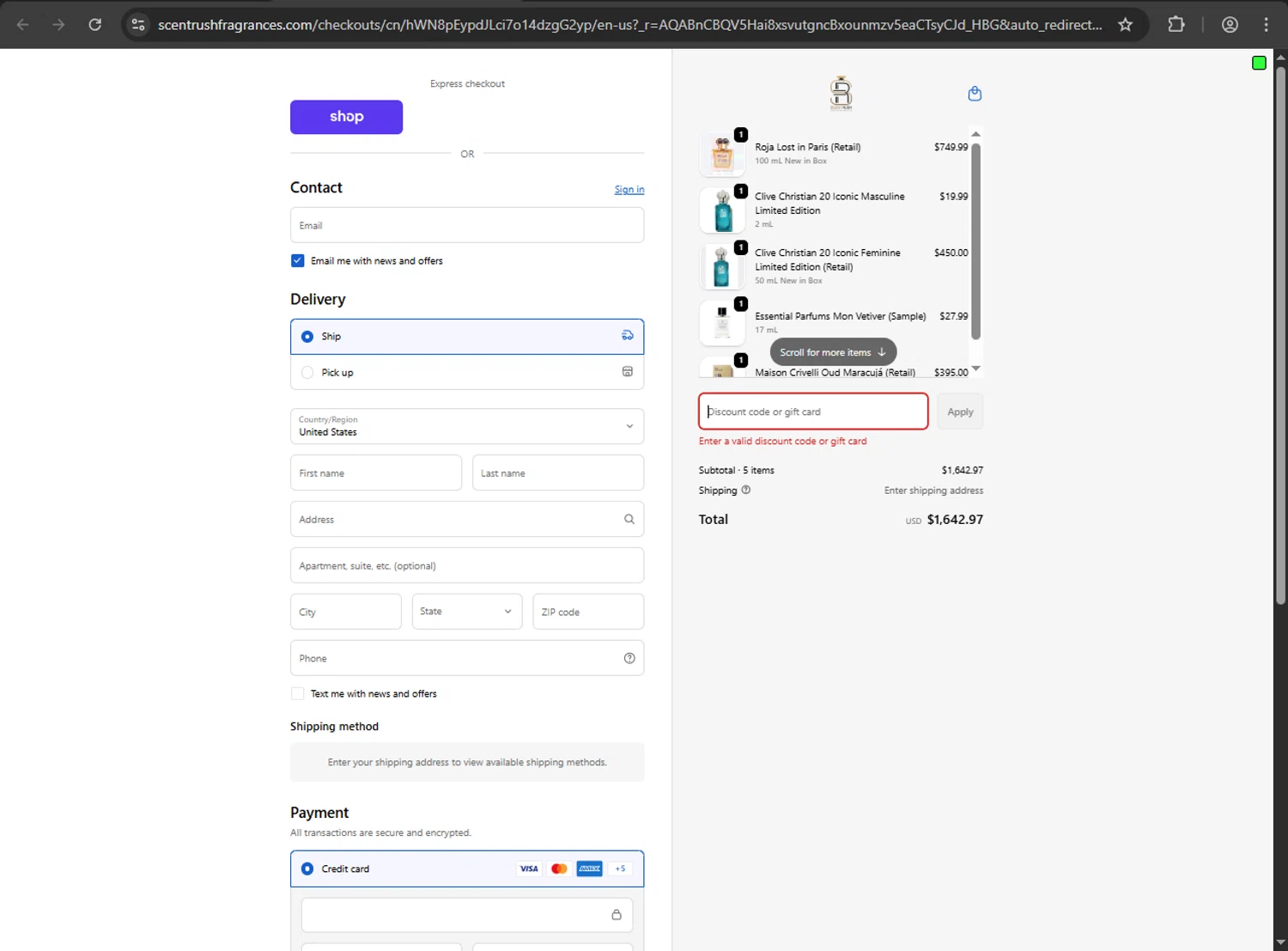Image resolution: width=1288 pixels, height=951 pixels.
Task: Focus the City field
Action: [x=345, y=612]
